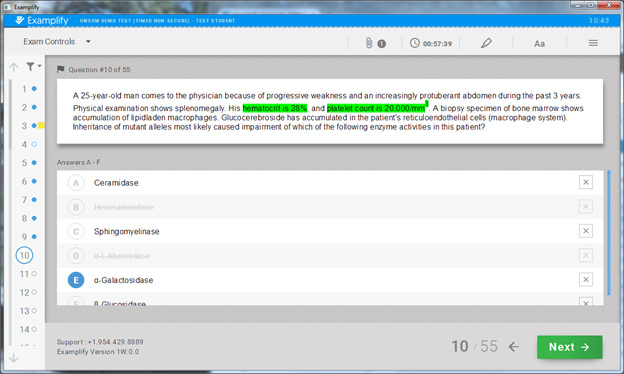
Task: Cross out answer α-Galactosidase
Action: (x=585, y=279)
